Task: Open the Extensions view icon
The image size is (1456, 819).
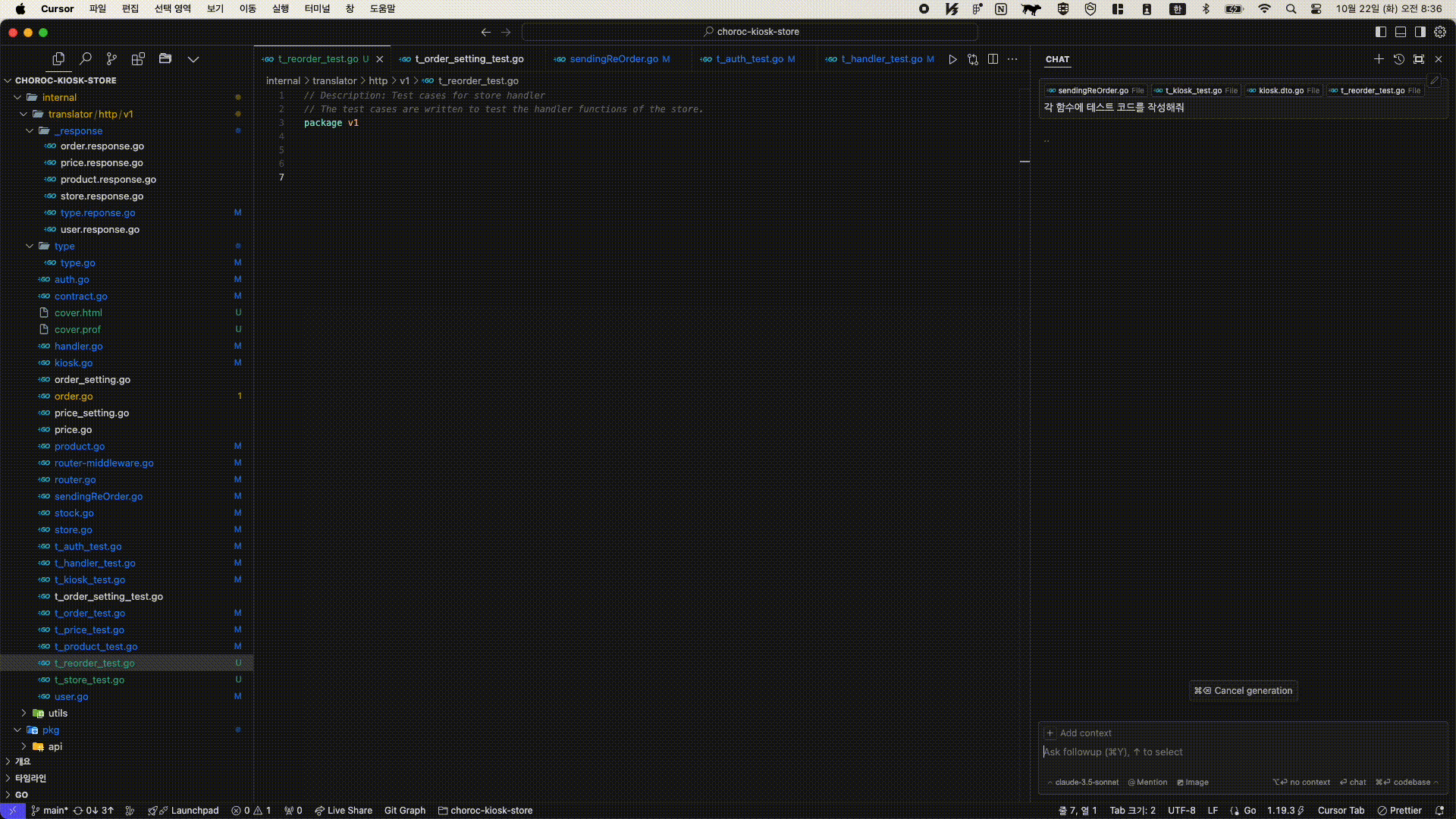Action: (x=138, y=58)
